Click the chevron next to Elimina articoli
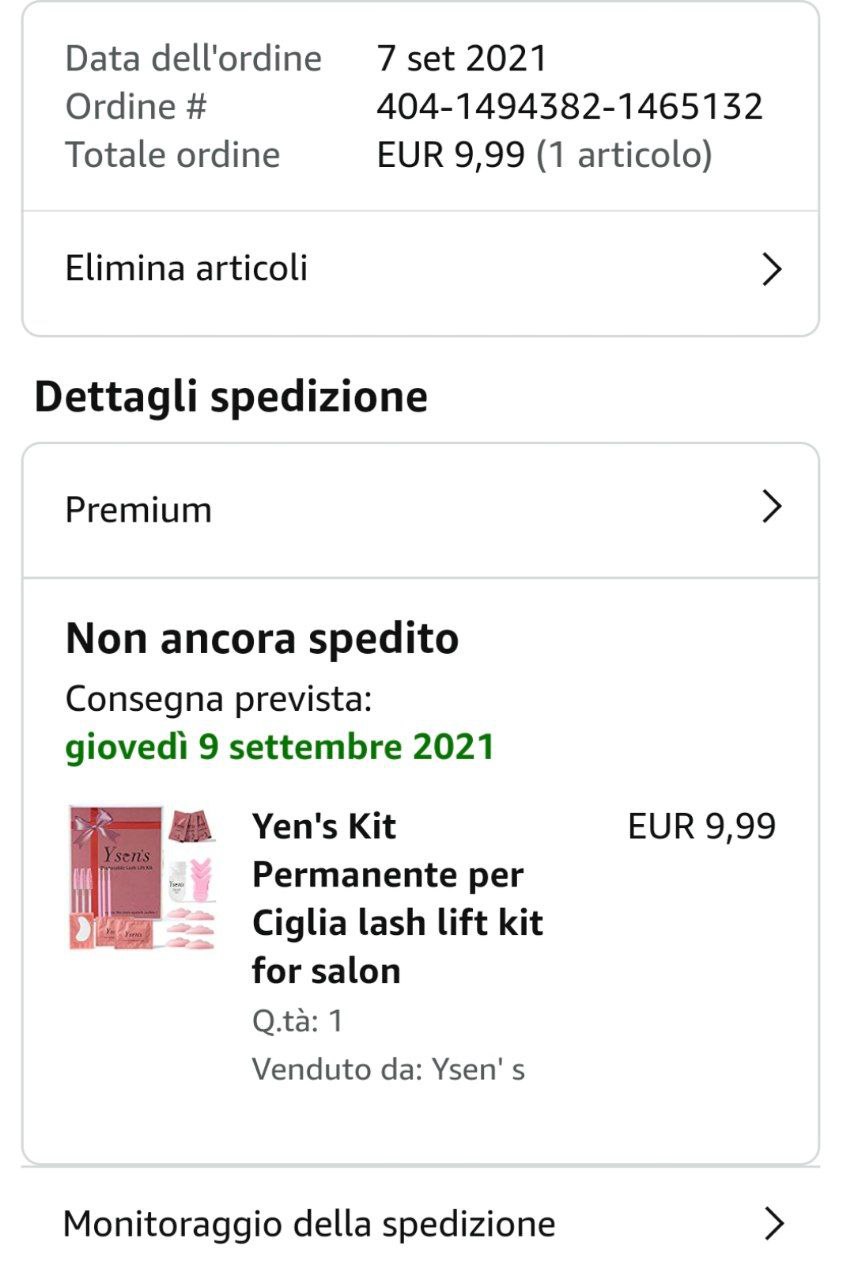The width and height of the screenshot is (854, 1280). (770, 269)
